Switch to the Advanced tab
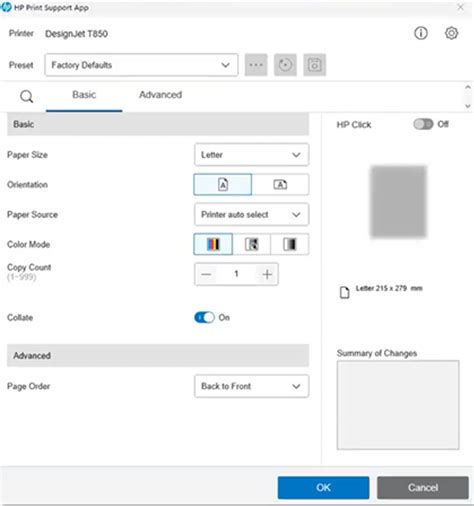 click(x=160, y=95)
